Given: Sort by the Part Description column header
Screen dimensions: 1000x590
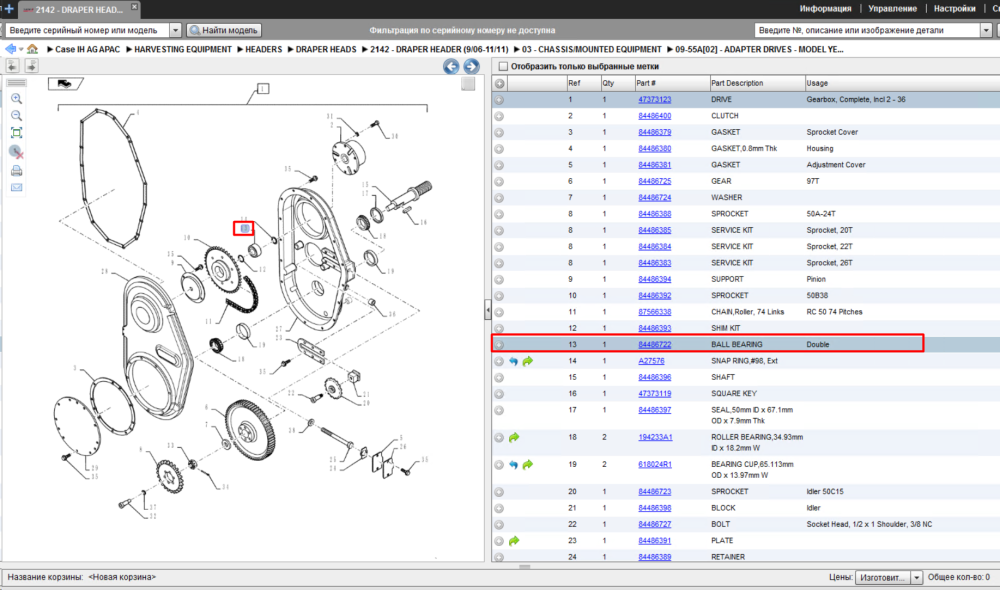Looking at the screenshot, I should [x=756, y=84].
